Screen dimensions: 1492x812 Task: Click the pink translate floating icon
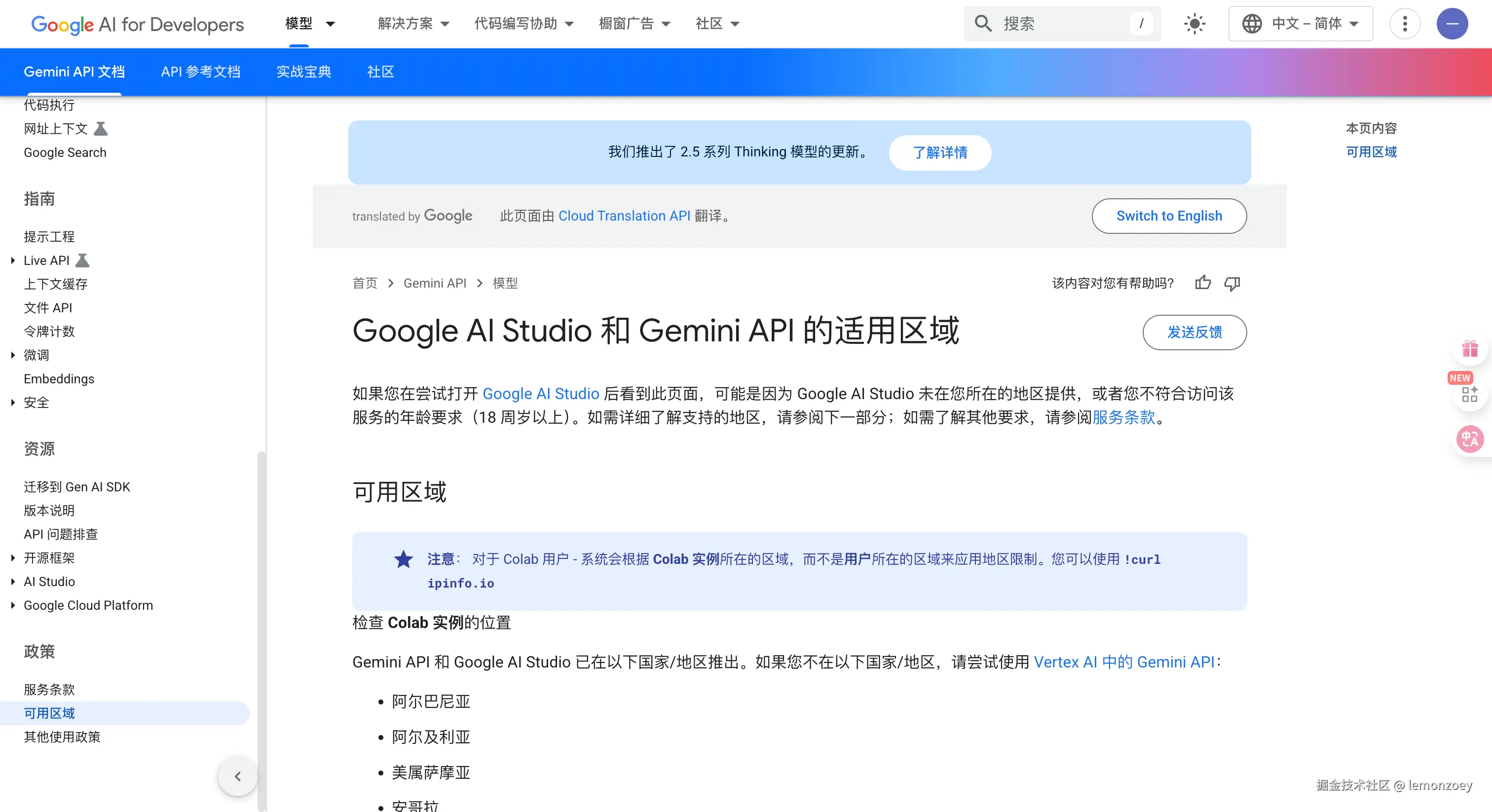[1469, 439]
